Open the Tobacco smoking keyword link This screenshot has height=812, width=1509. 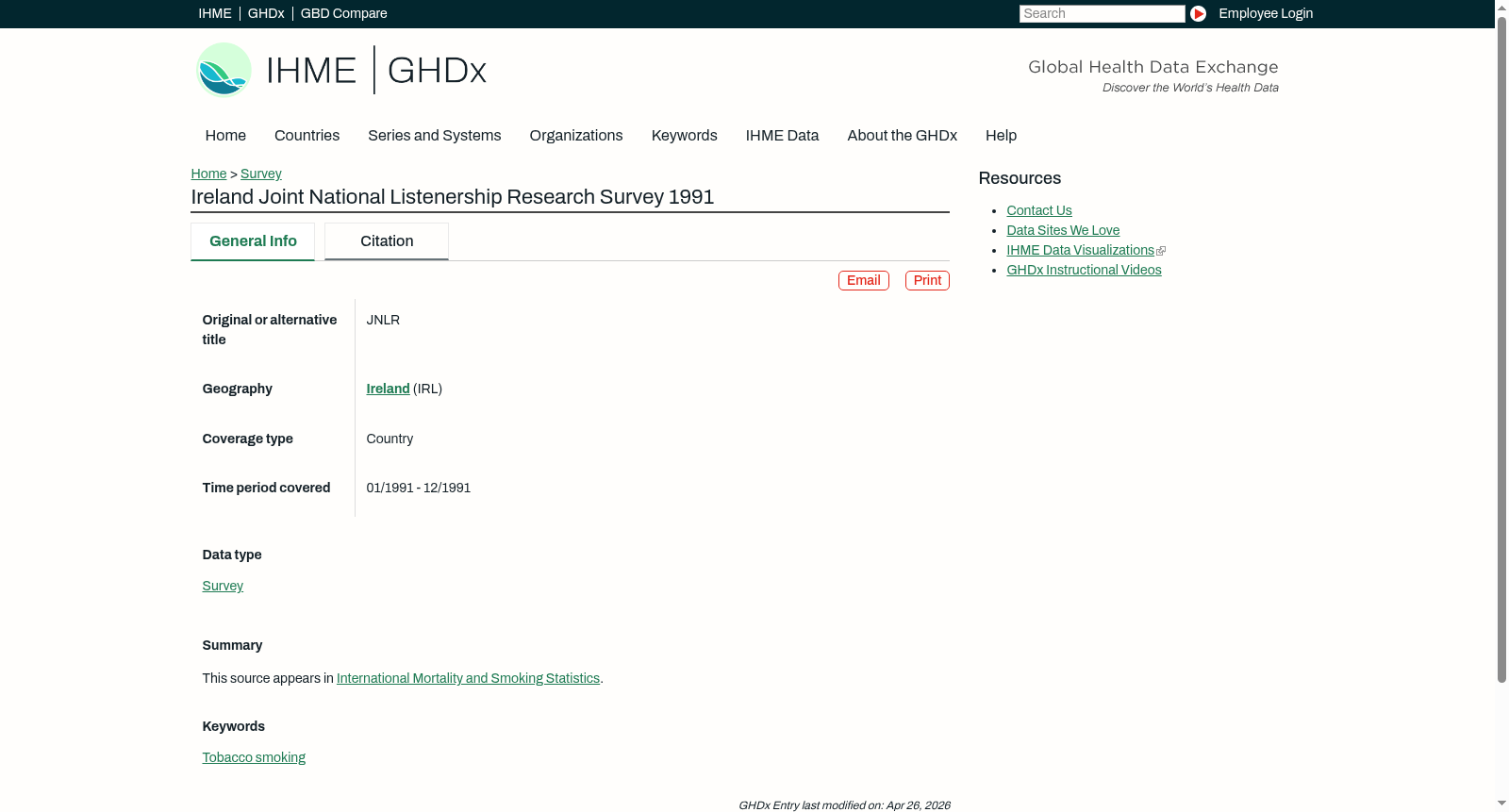click(x=254, y=757)
